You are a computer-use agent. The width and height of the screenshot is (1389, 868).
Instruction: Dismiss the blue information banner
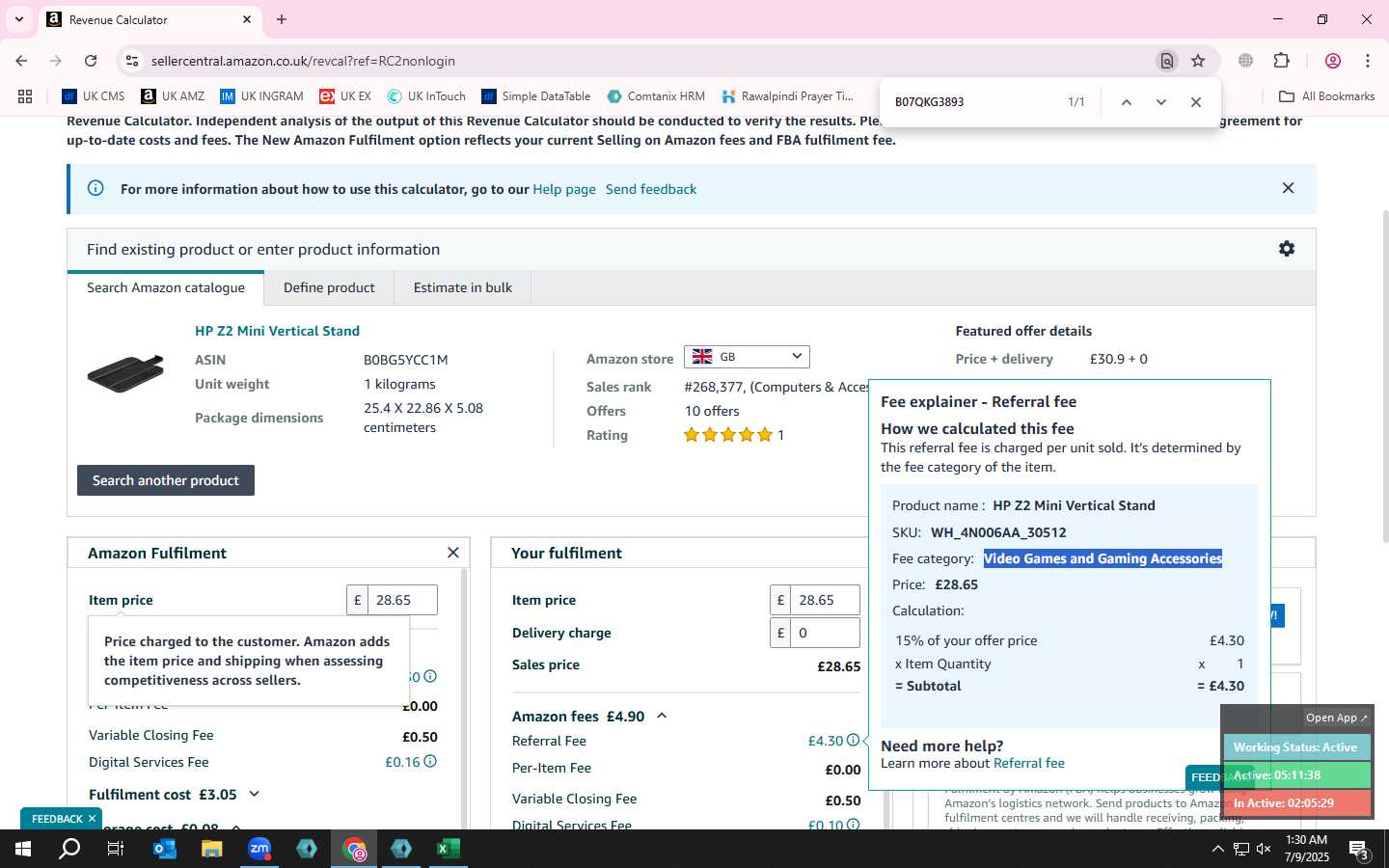click(1288, 188)
